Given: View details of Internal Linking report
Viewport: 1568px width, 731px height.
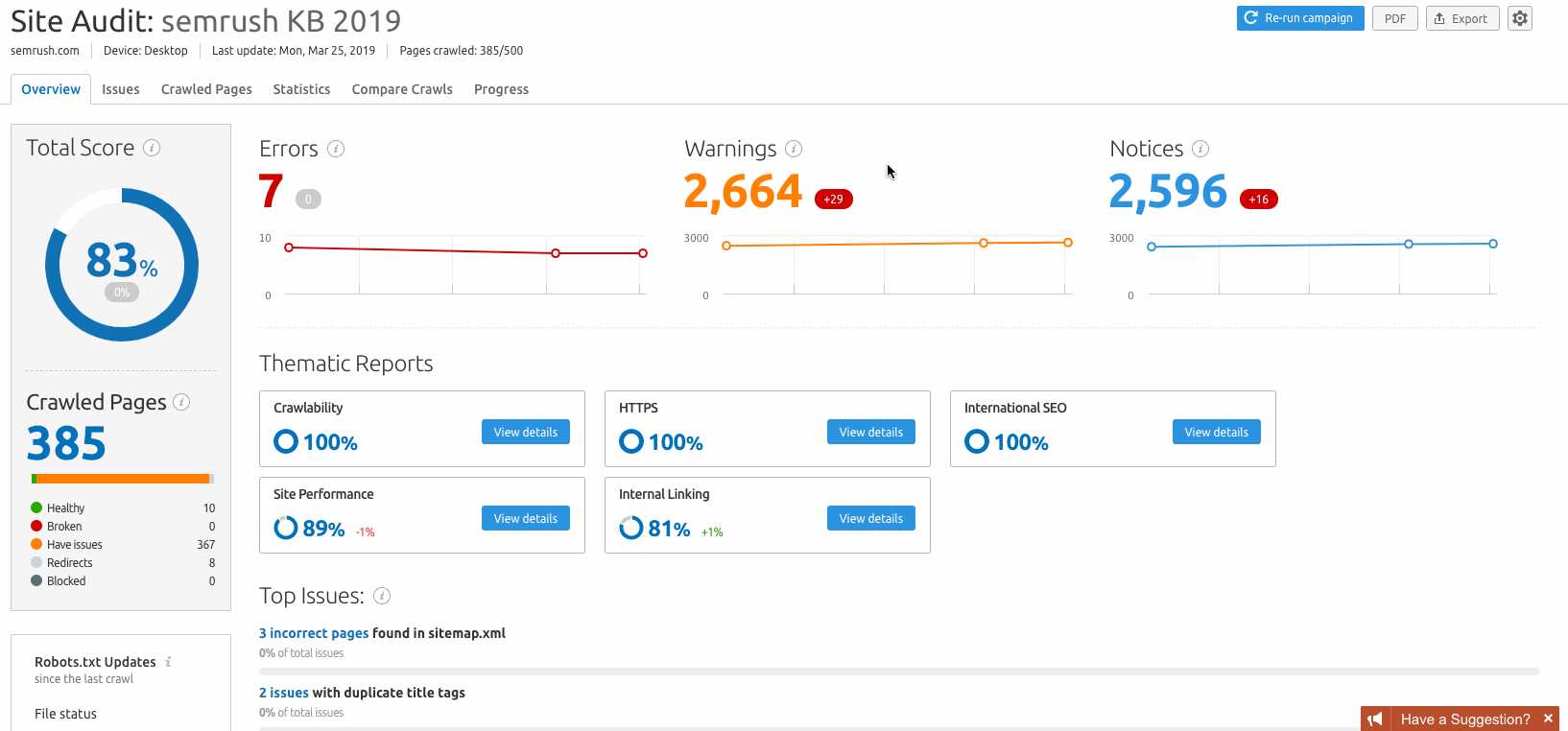Looking at the screenshot, I should [871, 518].
